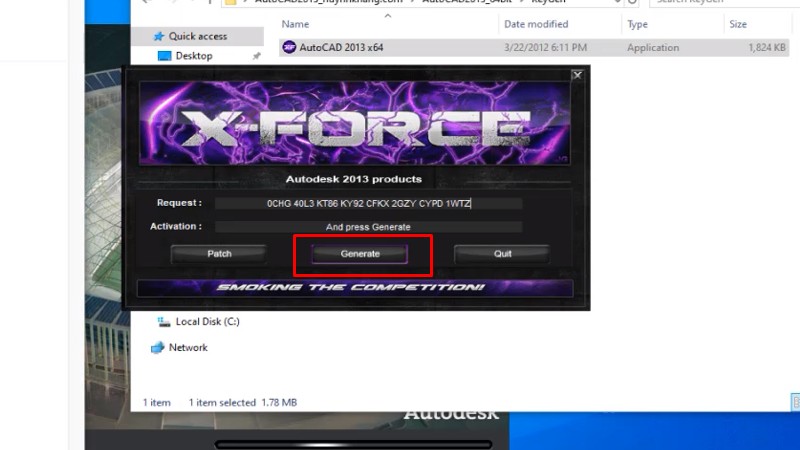Click inside the Request code field
Screen dimensions: 800x450
[368, 203]
